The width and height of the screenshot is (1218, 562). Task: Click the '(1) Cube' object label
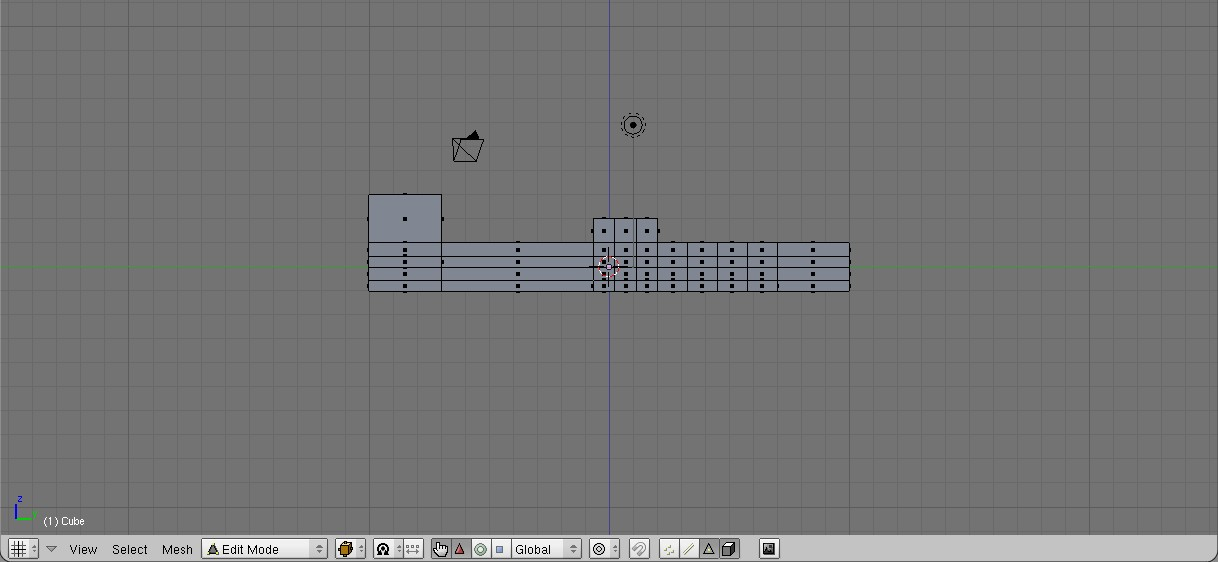click(x=64, y=521)
